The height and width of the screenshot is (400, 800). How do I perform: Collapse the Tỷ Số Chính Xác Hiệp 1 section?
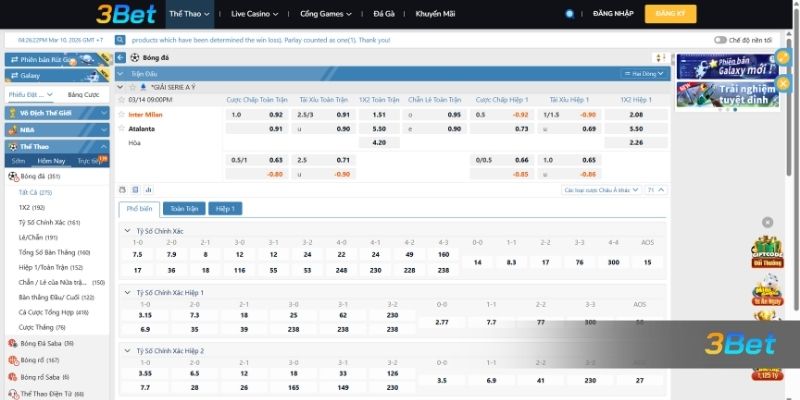[x=126, y=291]
